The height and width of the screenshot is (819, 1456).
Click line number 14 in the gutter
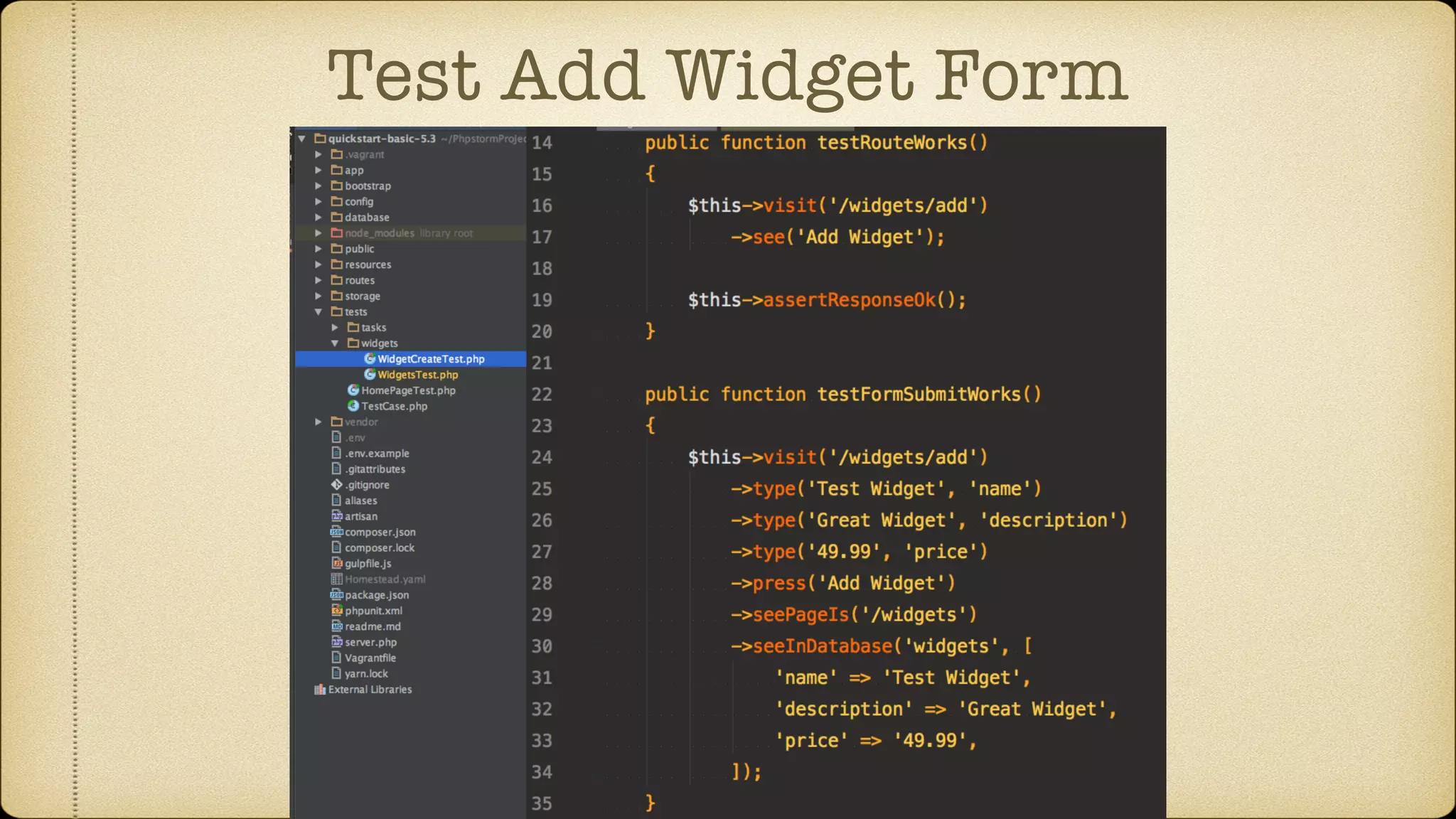(542, 143)
